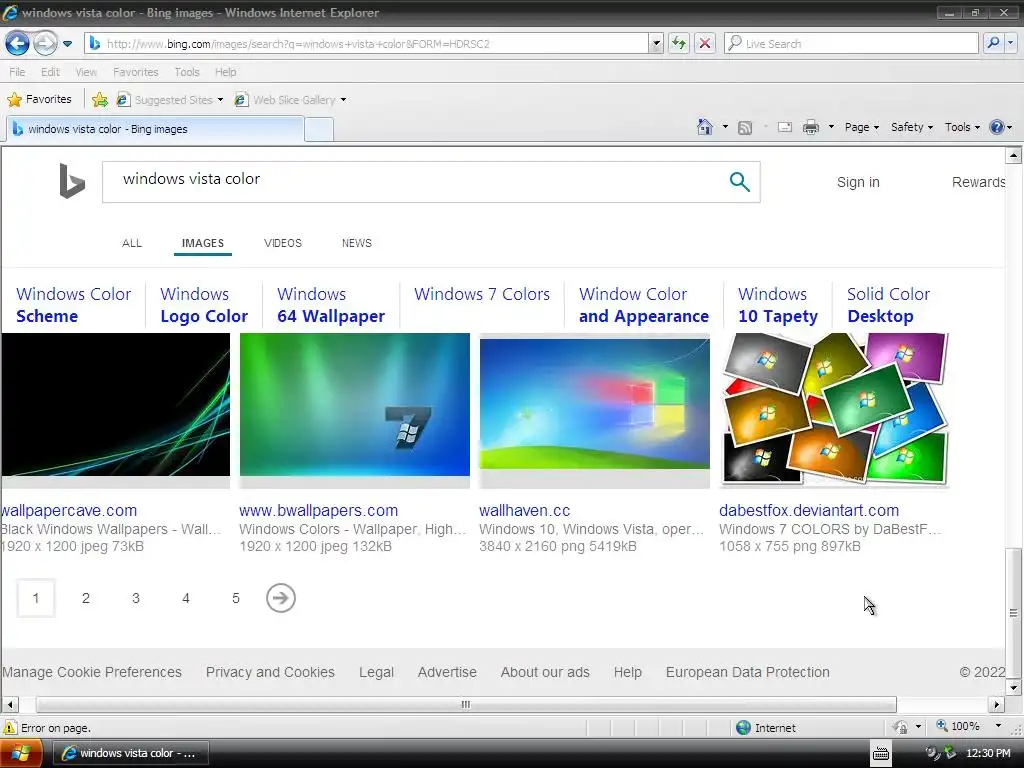Expand the address bar history dropdown
Viewport: 1024px width, 768px height.
click(656, 44)
